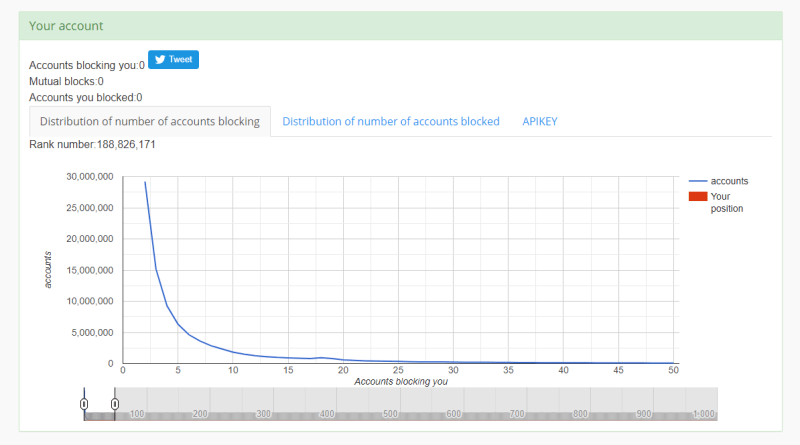
Task: Click the red Your position legend swatch
Action: point(698,197)
